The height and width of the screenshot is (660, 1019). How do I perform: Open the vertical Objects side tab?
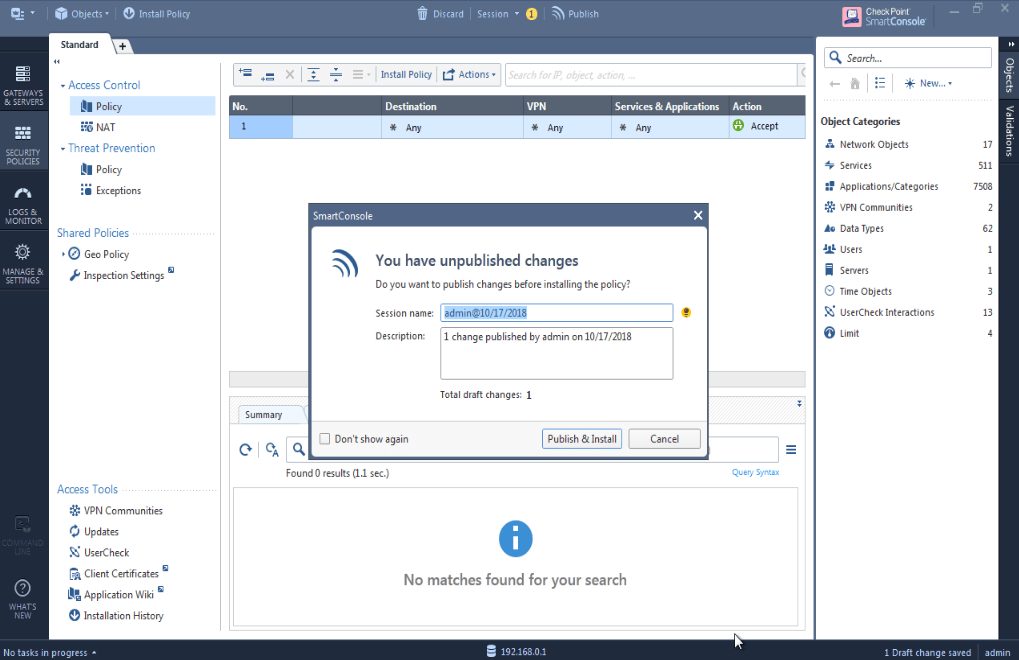[x=1009, y=75]
